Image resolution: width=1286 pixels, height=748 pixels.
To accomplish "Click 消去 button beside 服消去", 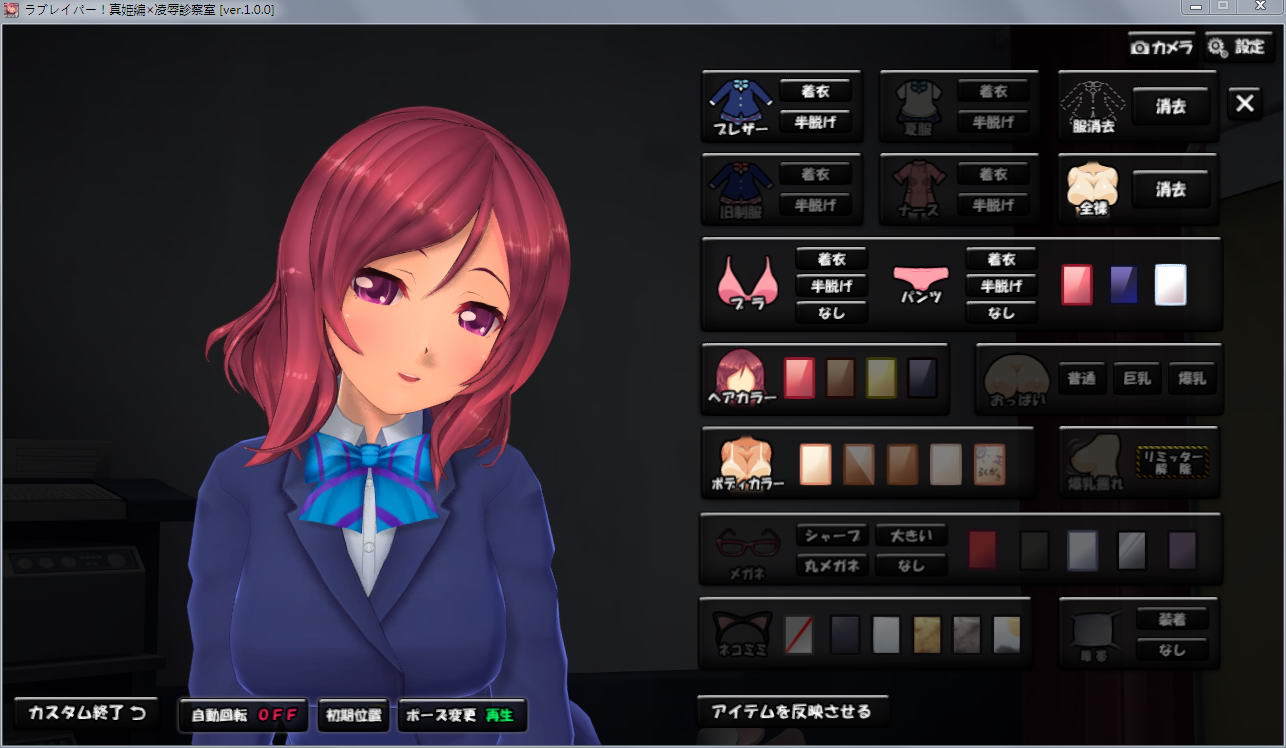I will [x=1171, y=106].
